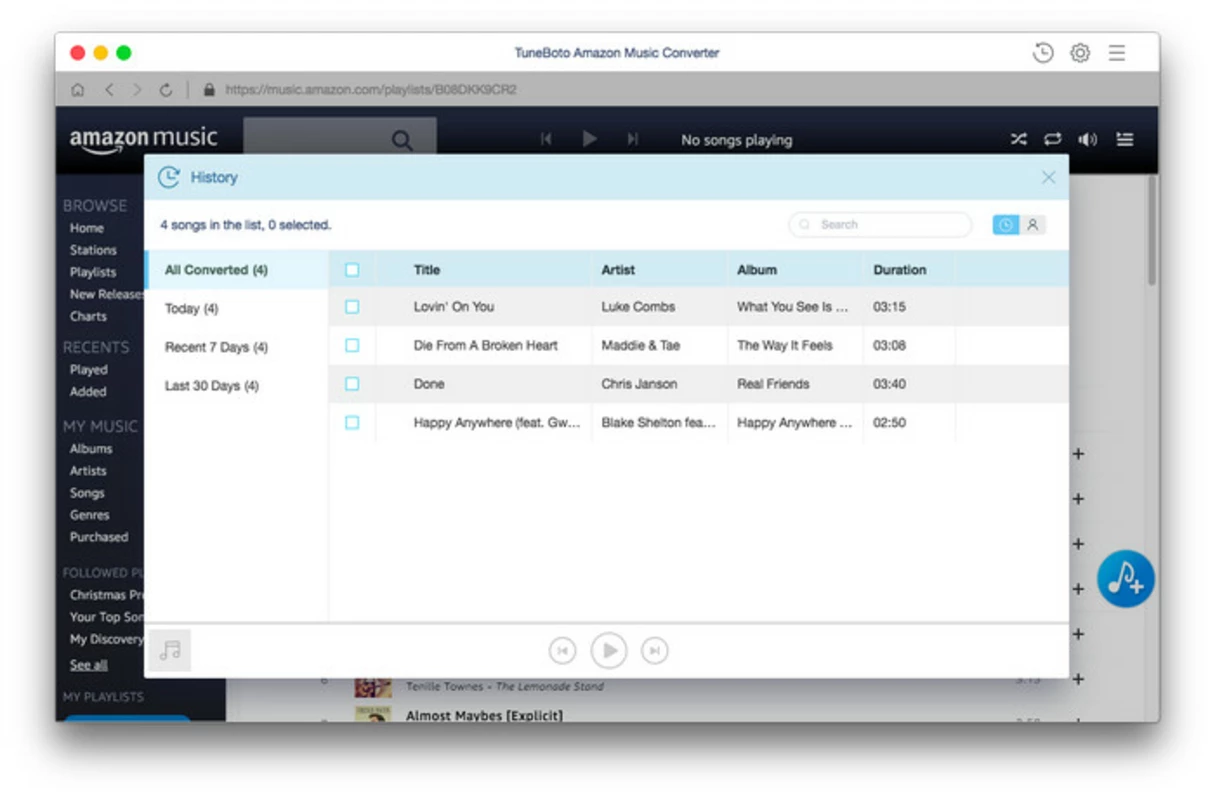Open Added under Recents

point(88,392)
